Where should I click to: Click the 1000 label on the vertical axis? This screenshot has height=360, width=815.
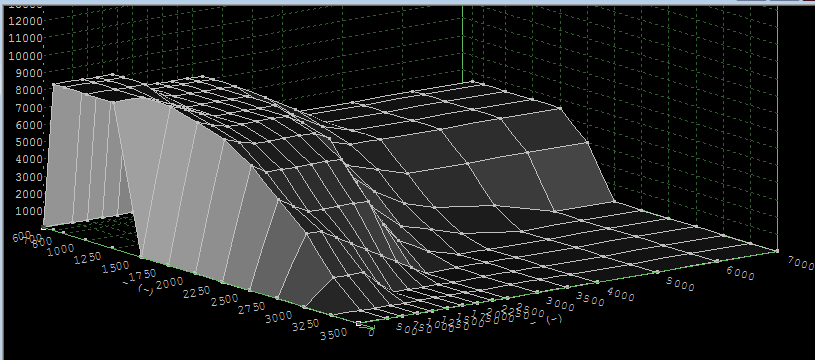click(26, 211)
